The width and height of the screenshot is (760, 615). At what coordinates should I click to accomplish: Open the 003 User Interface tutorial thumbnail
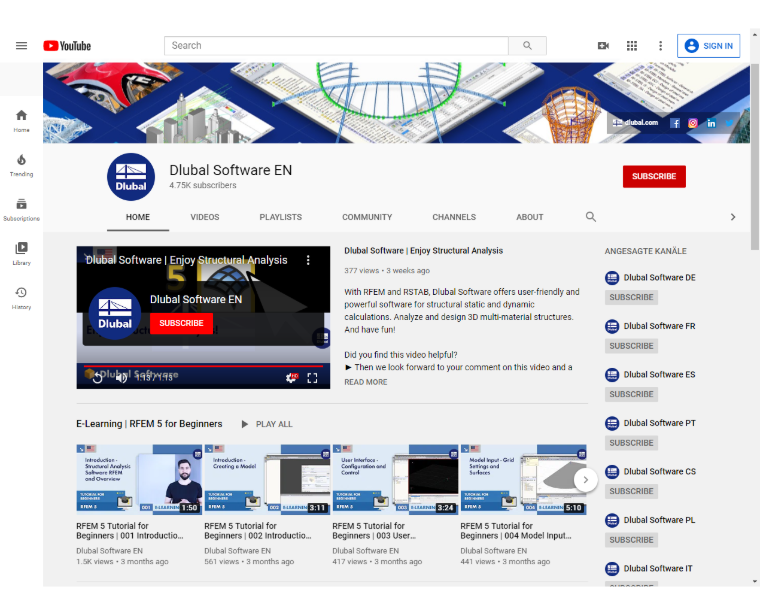point(395,479)
